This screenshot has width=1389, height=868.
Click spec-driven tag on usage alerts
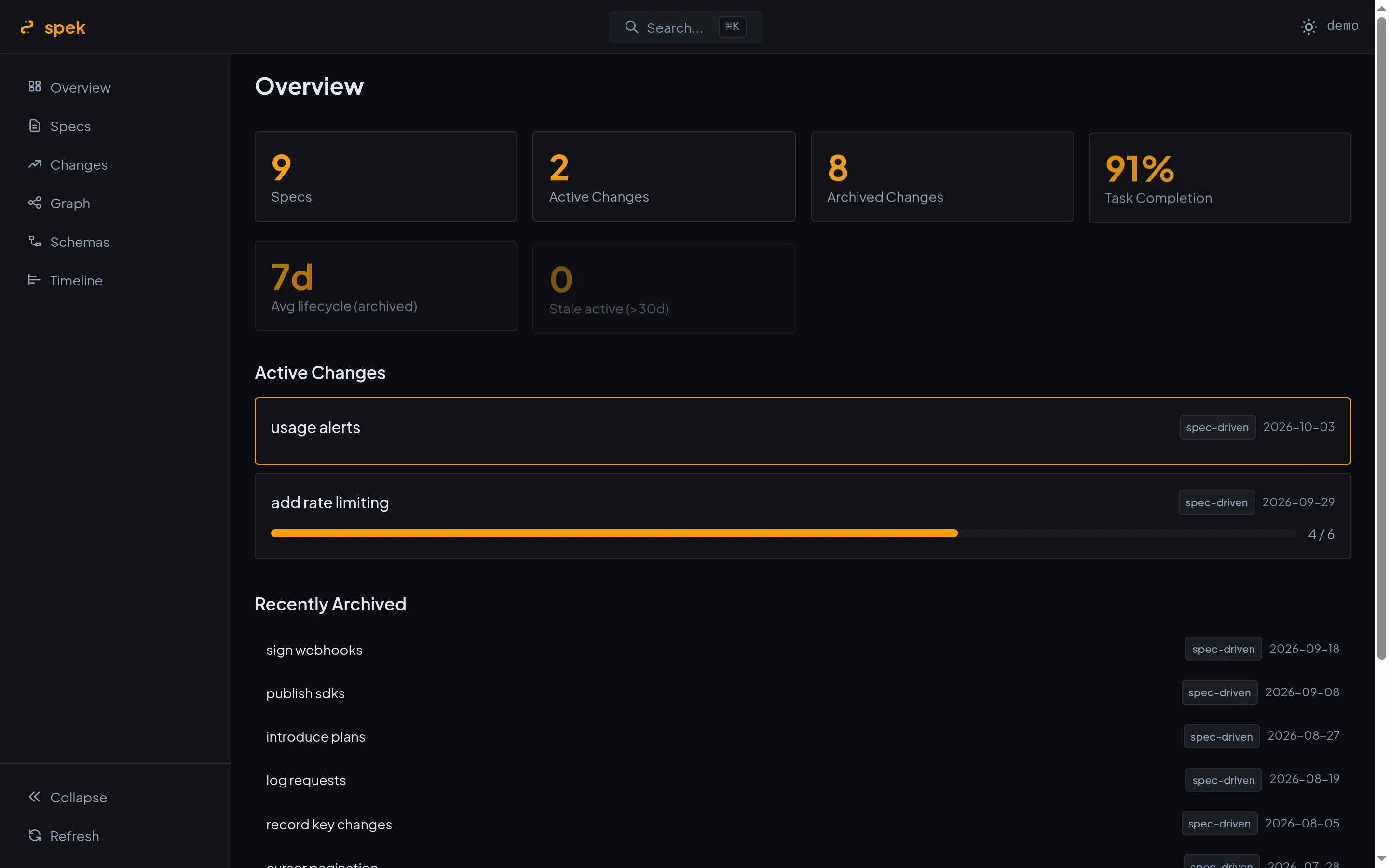coord(1217,427)
